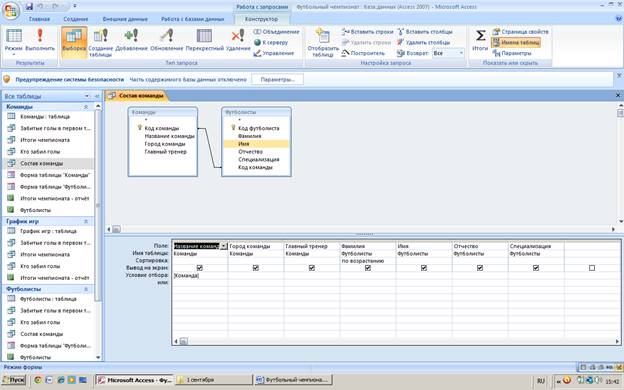
Task: Click Вставить строки
Action: point(367,31)
